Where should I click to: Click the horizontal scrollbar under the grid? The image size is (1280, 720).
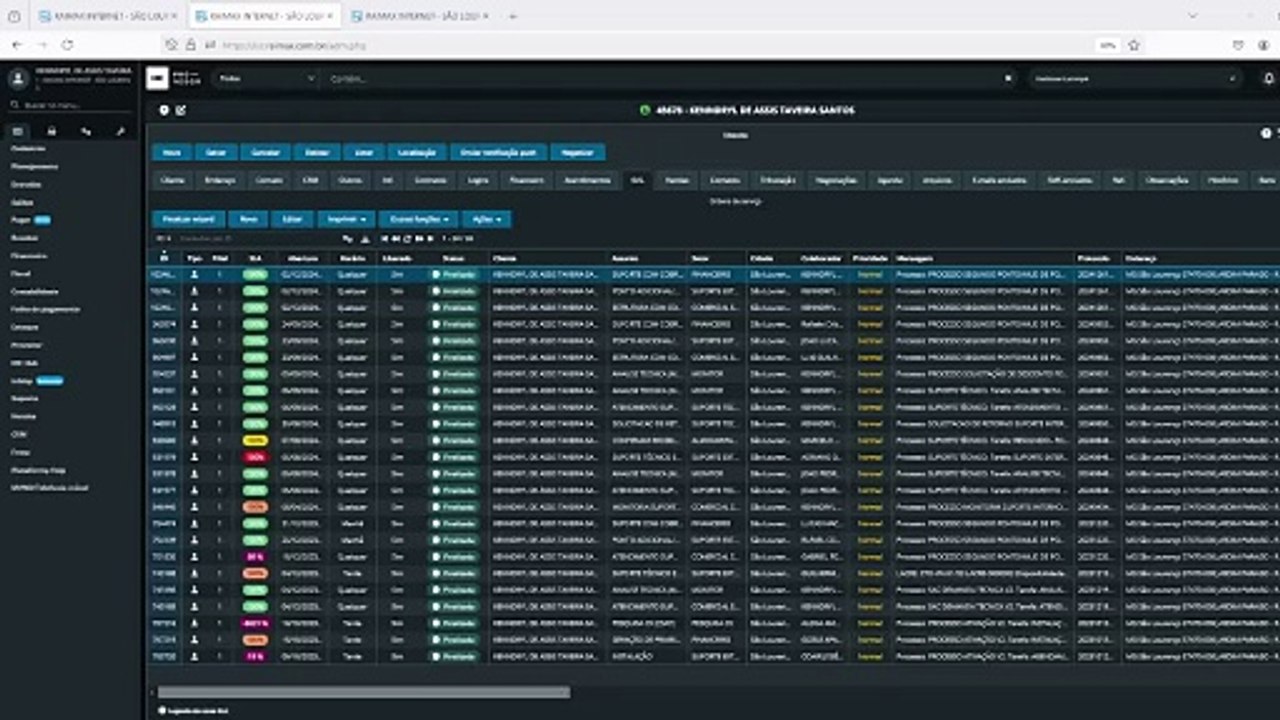364,692
